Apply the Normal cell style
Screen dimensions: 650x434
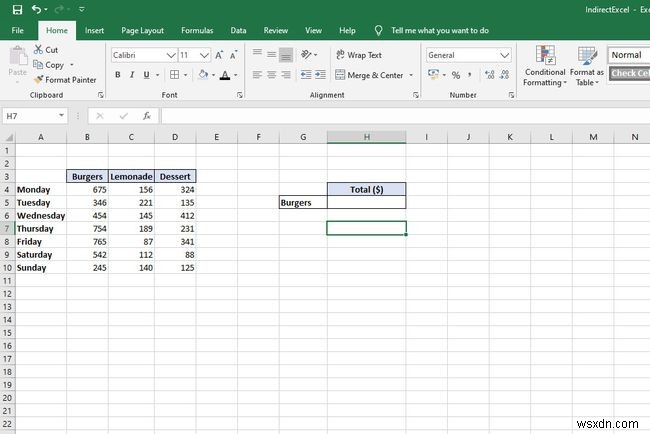629,55
